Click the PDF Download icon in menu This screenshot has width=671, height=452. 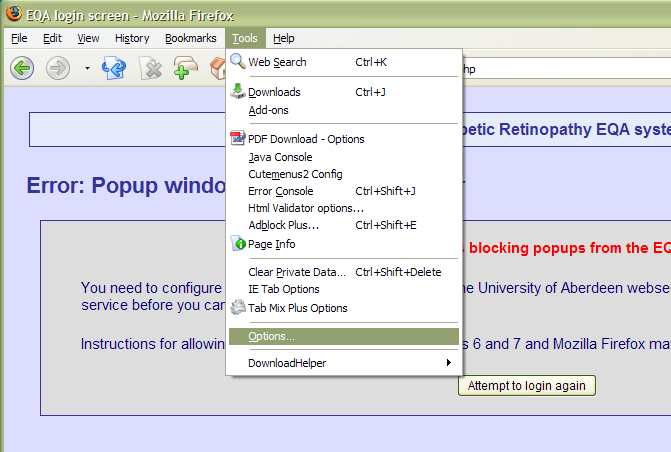pos(238,138)
